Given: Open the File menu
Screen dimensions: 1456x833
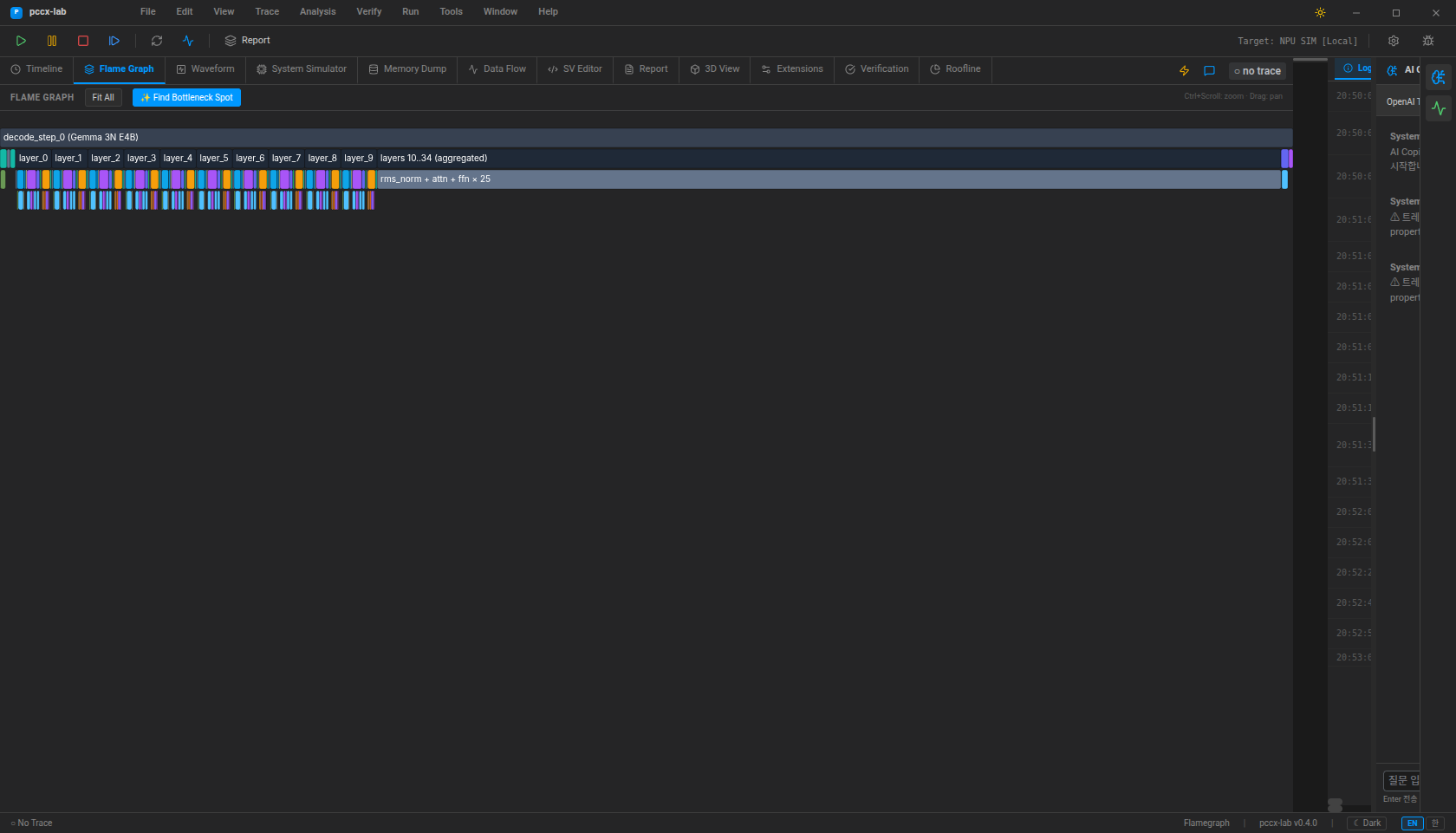Looking at the screenshot, I should tap(148, 12).
